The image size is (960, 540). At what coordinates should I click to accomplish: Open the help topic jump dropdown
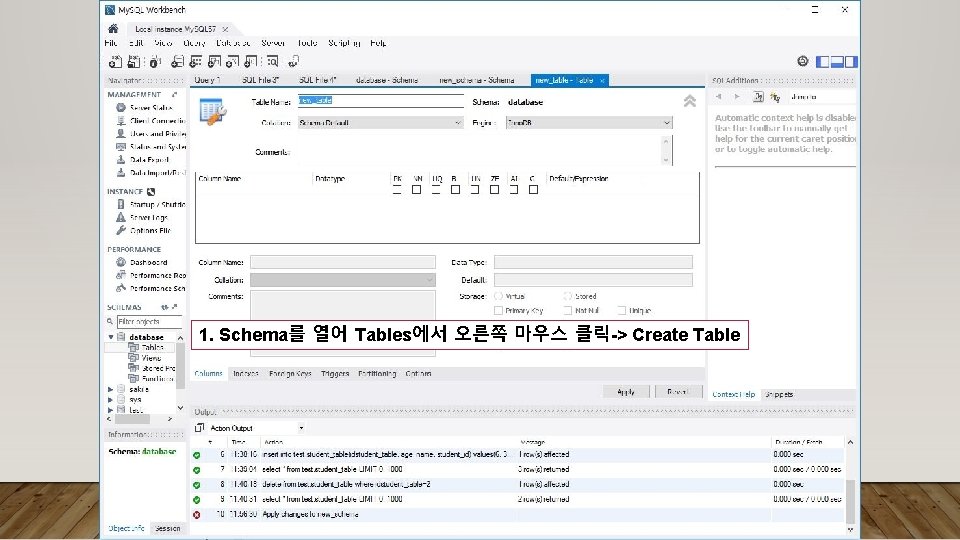point(820,97)
